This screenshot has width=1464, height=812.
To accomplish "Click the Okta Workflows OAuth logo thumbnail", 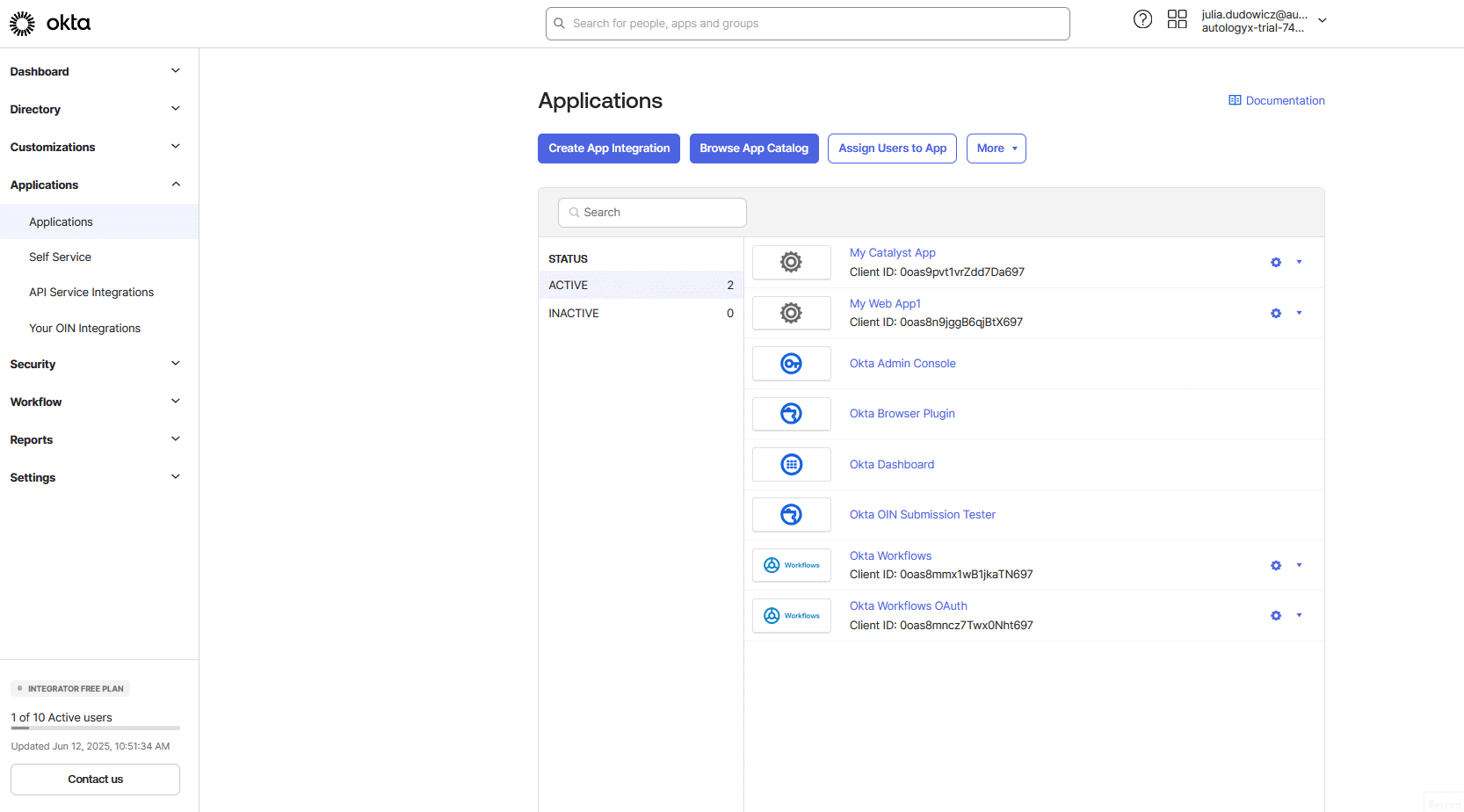I will [792, 615].
